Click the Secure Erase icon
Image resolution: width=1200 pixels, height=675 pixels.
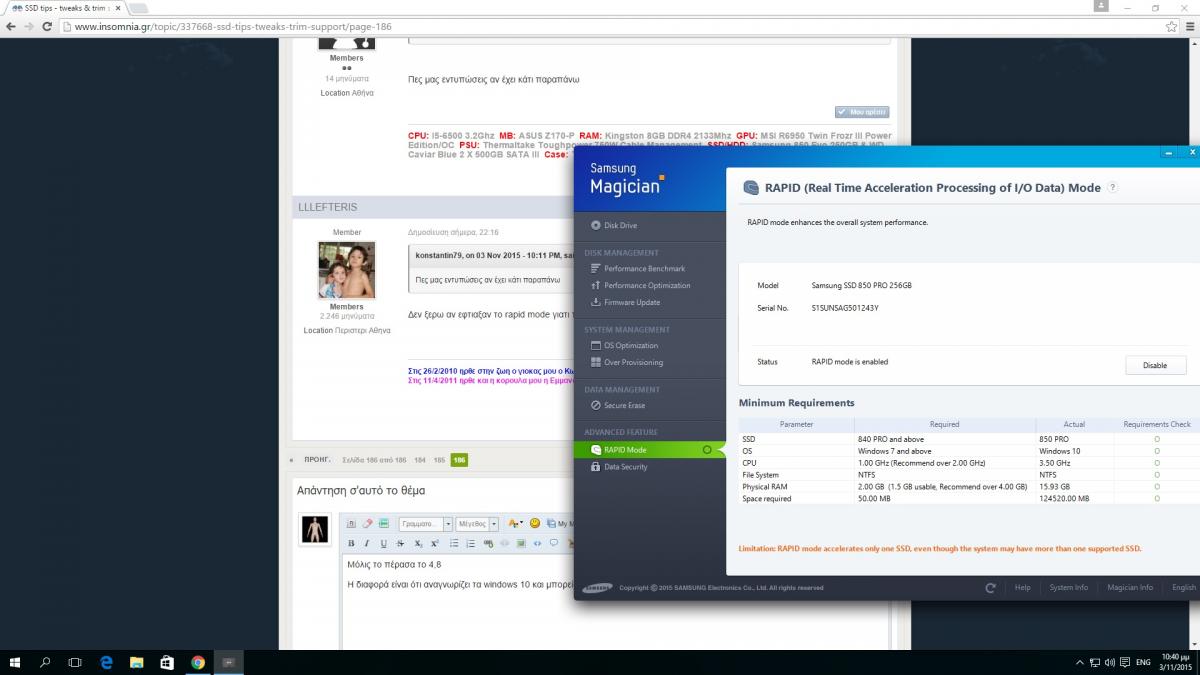(596, 405)
